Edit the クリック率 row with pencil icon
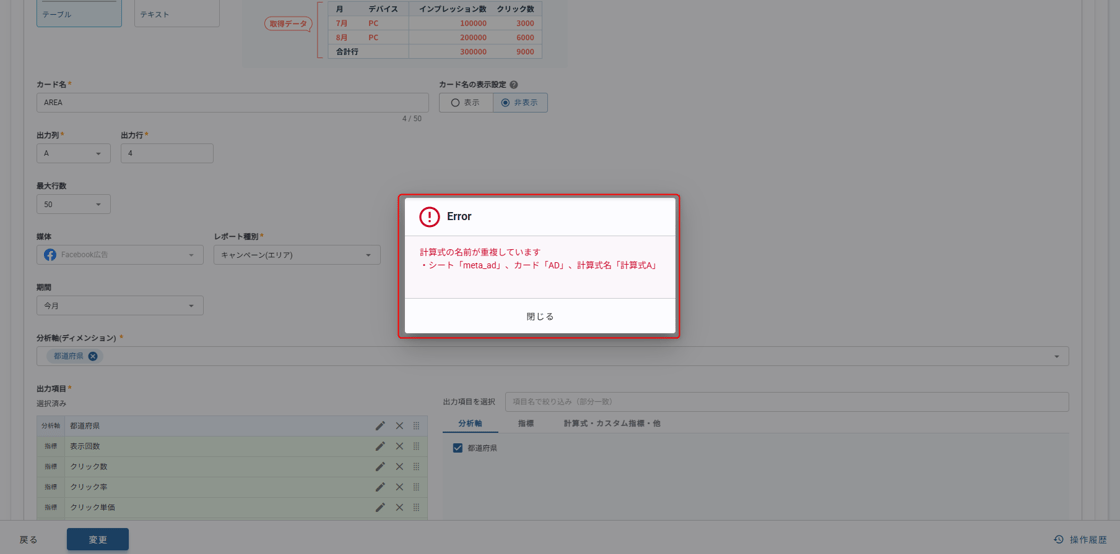 pos(380,487)
